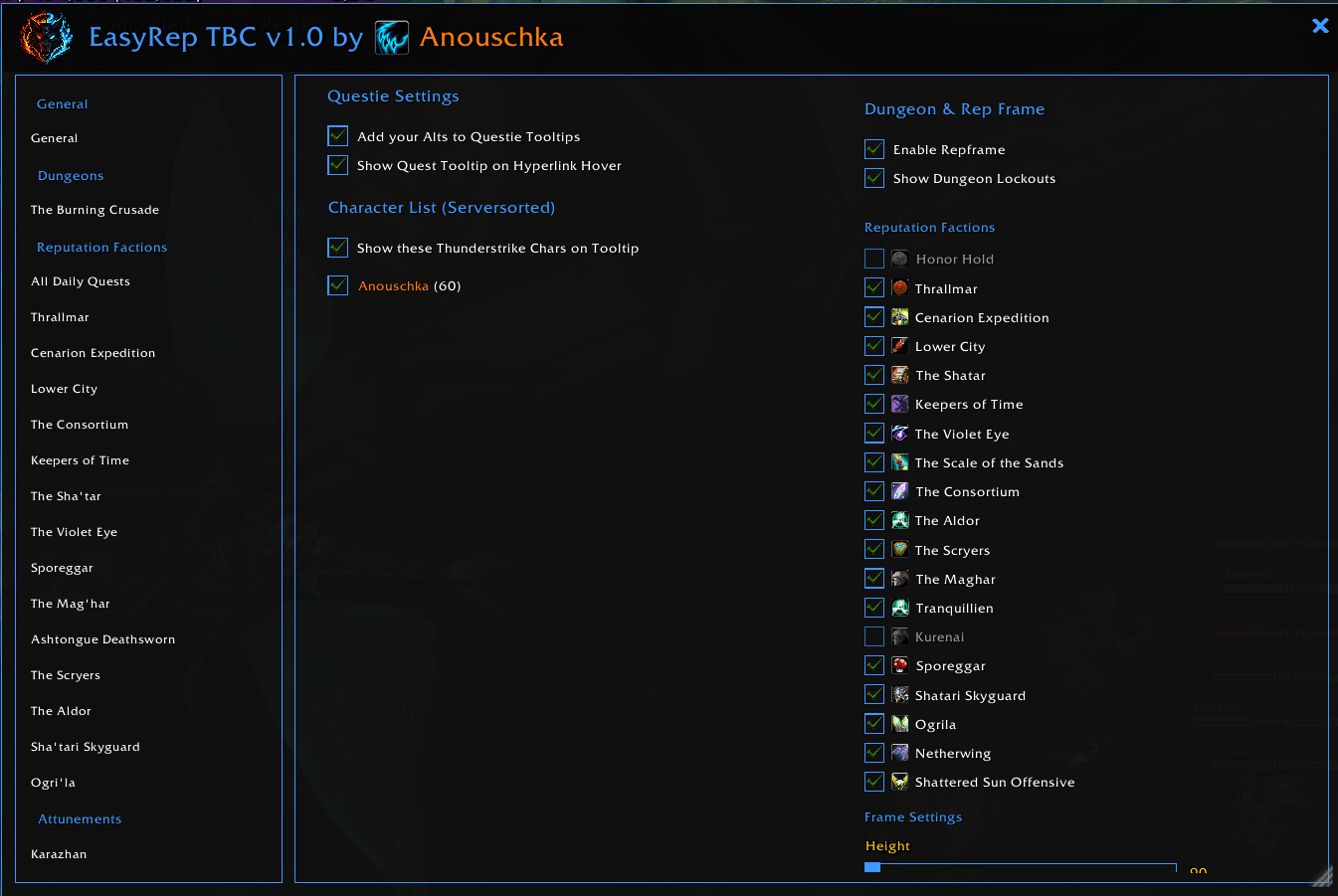Click the Keepers of Time faction icon
This screenshot has width=1338, height=896.
(900, 404)
